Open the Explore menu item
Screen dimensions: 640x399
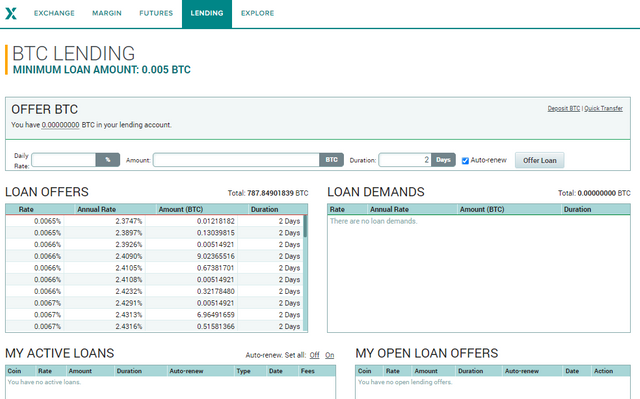[x=258, y=13]
